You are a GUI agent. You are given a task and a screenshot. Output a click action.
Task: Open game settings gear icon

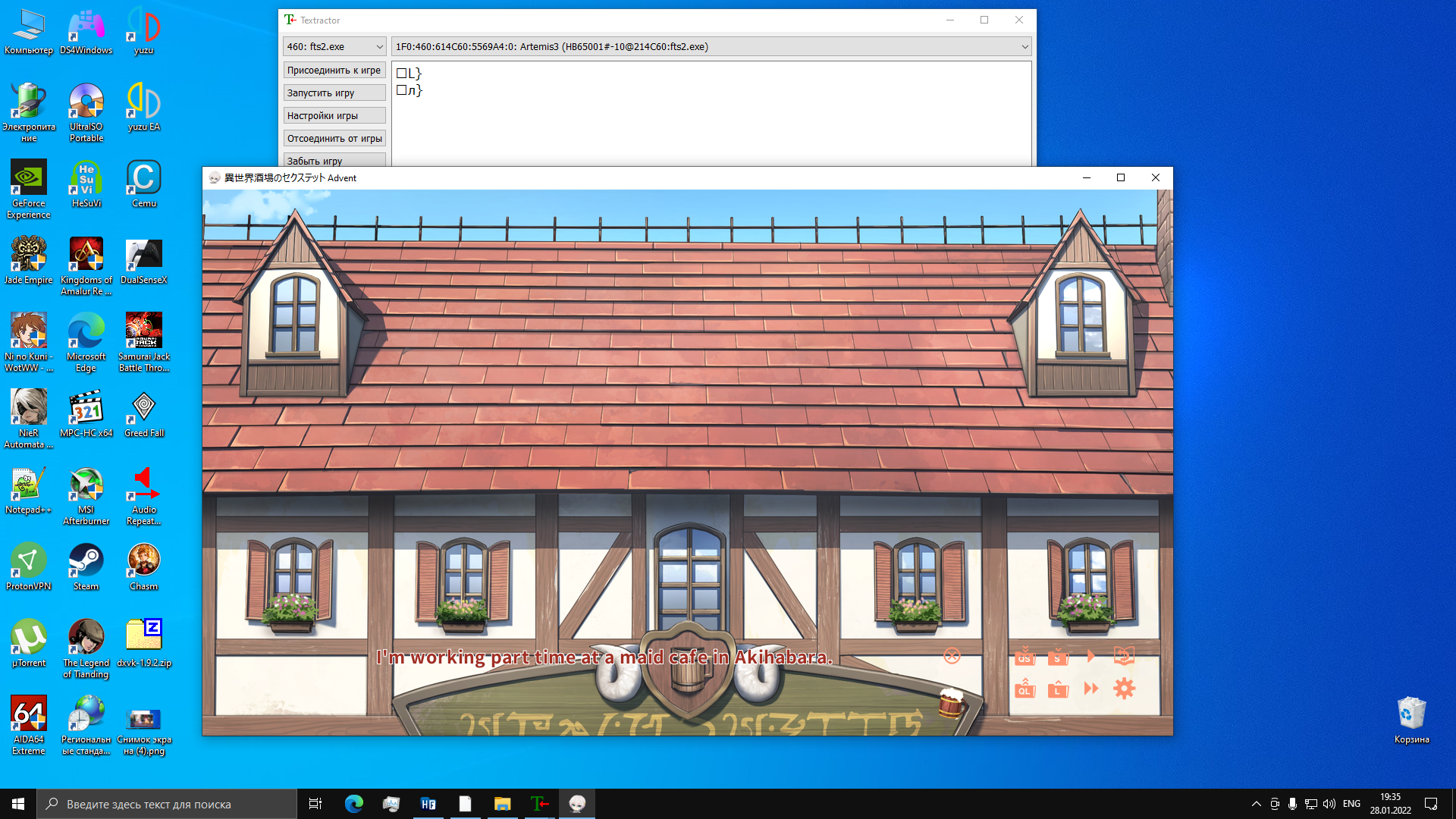(1124, 689)
